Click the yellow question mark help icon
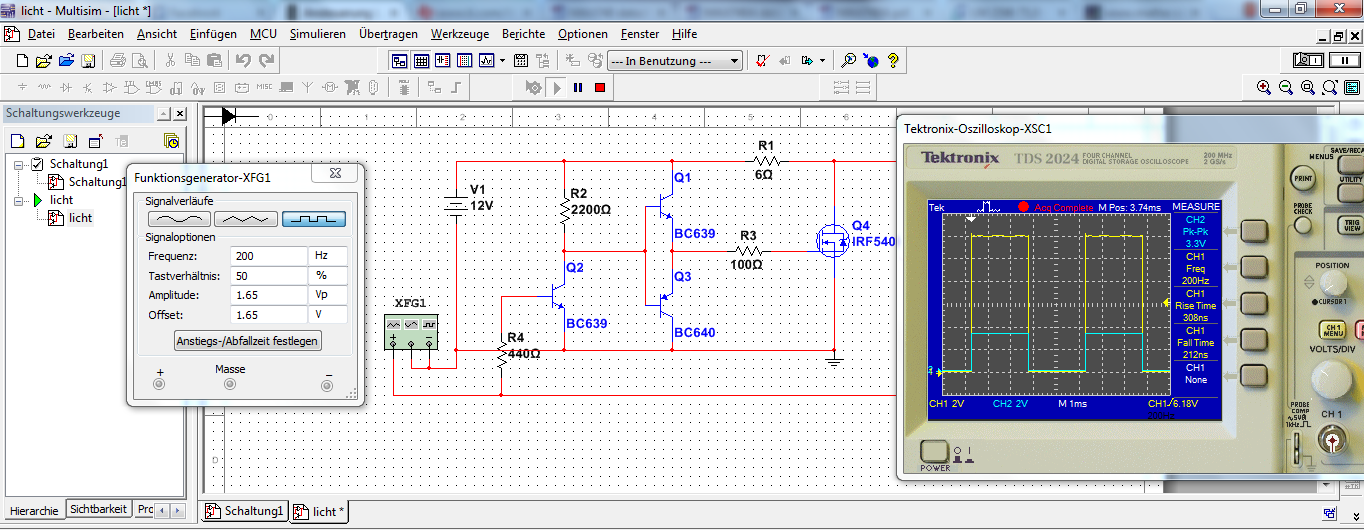The height and width of the screenshot is (530, 1364). (893, 61)
